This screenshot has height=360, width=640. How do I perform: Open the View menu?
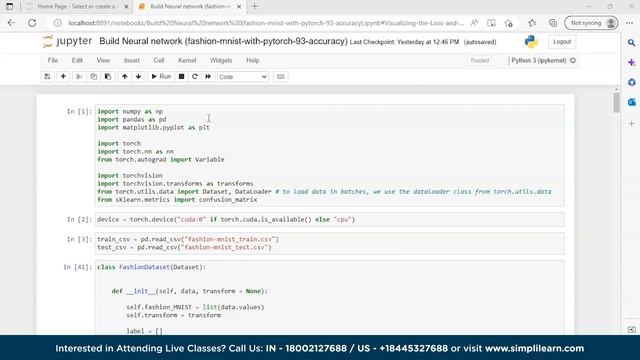click(x=103, y=60)
